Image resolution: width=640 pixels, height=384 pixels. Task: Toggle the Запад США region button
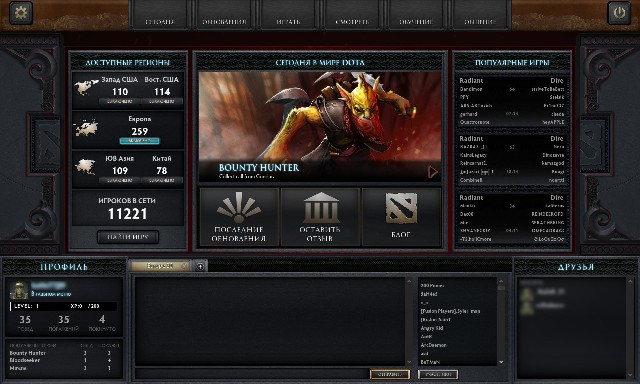(x=120, y=101)
